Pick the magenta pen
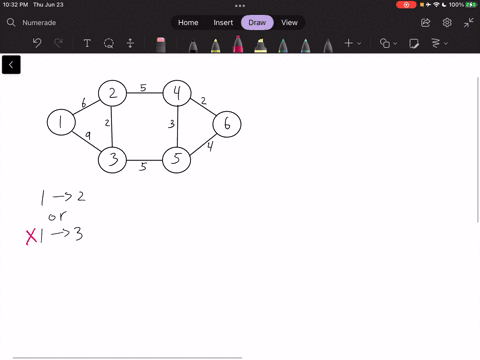 (x=238, y=44)
